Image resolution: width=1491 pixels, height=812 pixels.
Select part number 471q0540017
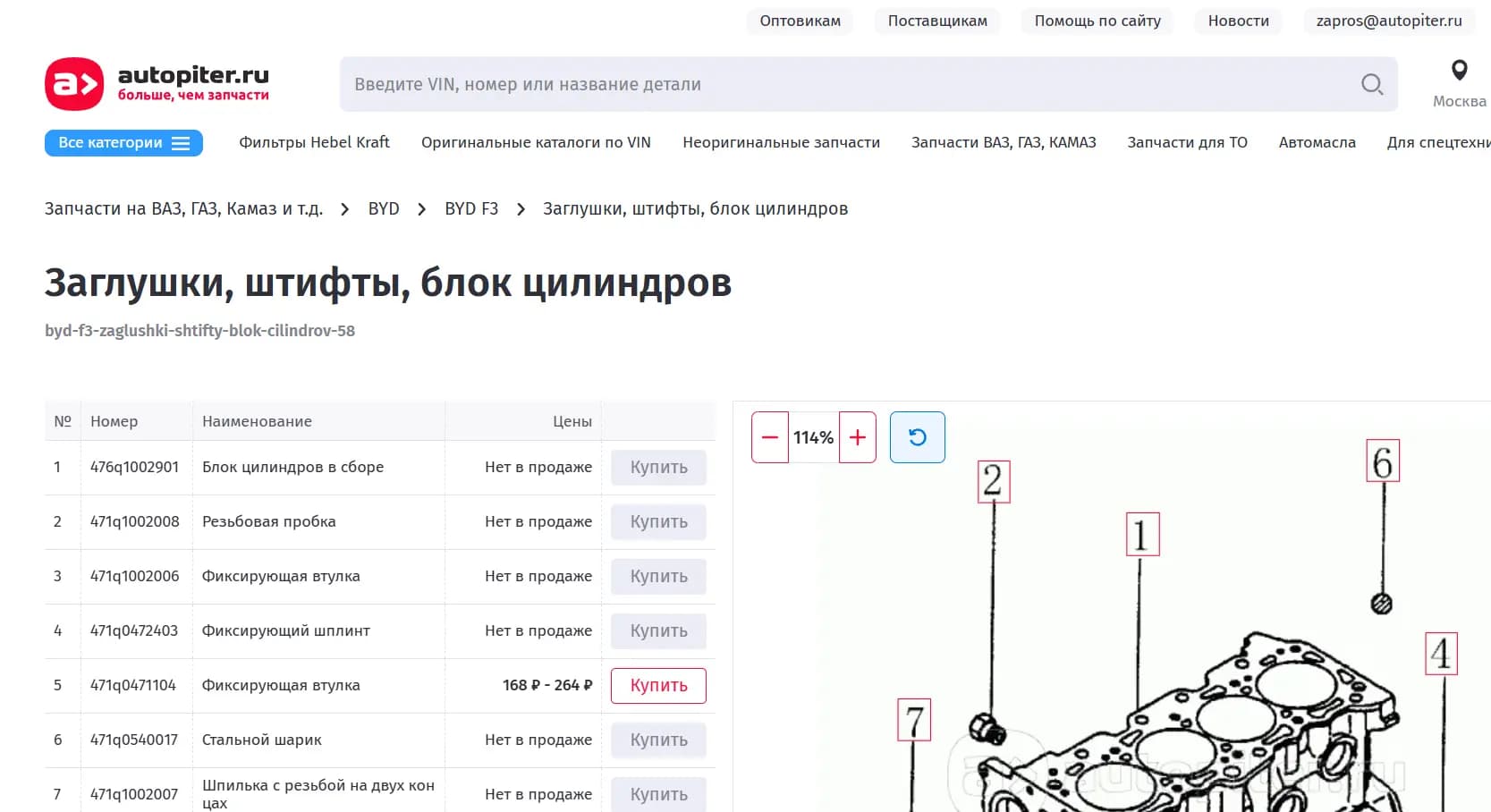[x=134, y=740]
